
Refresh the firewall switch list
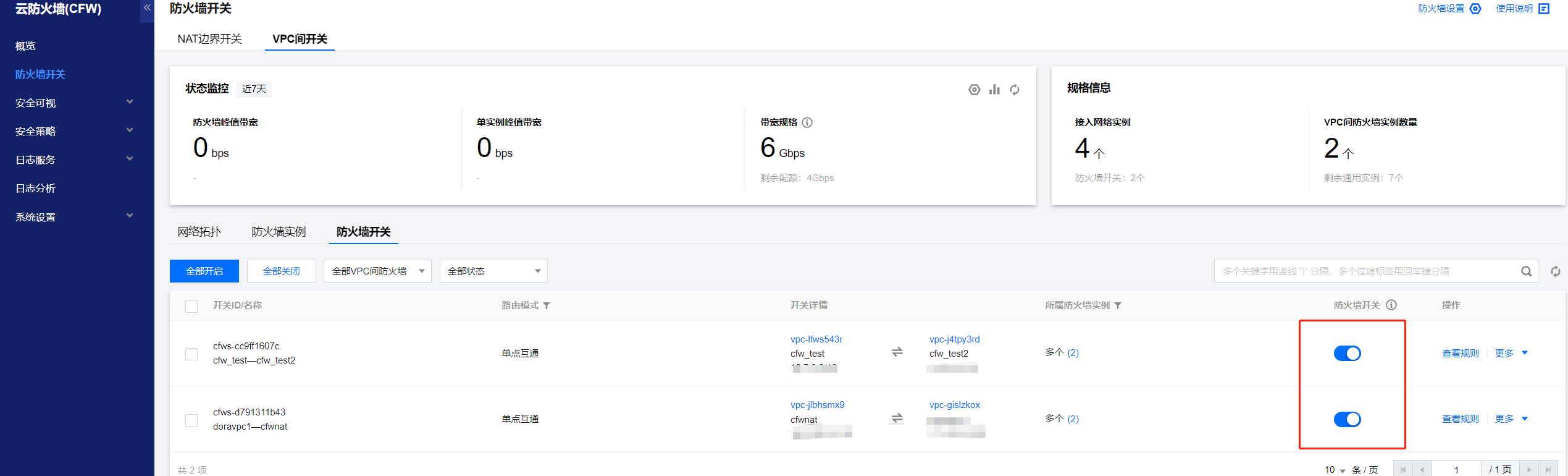point(1555,271)
